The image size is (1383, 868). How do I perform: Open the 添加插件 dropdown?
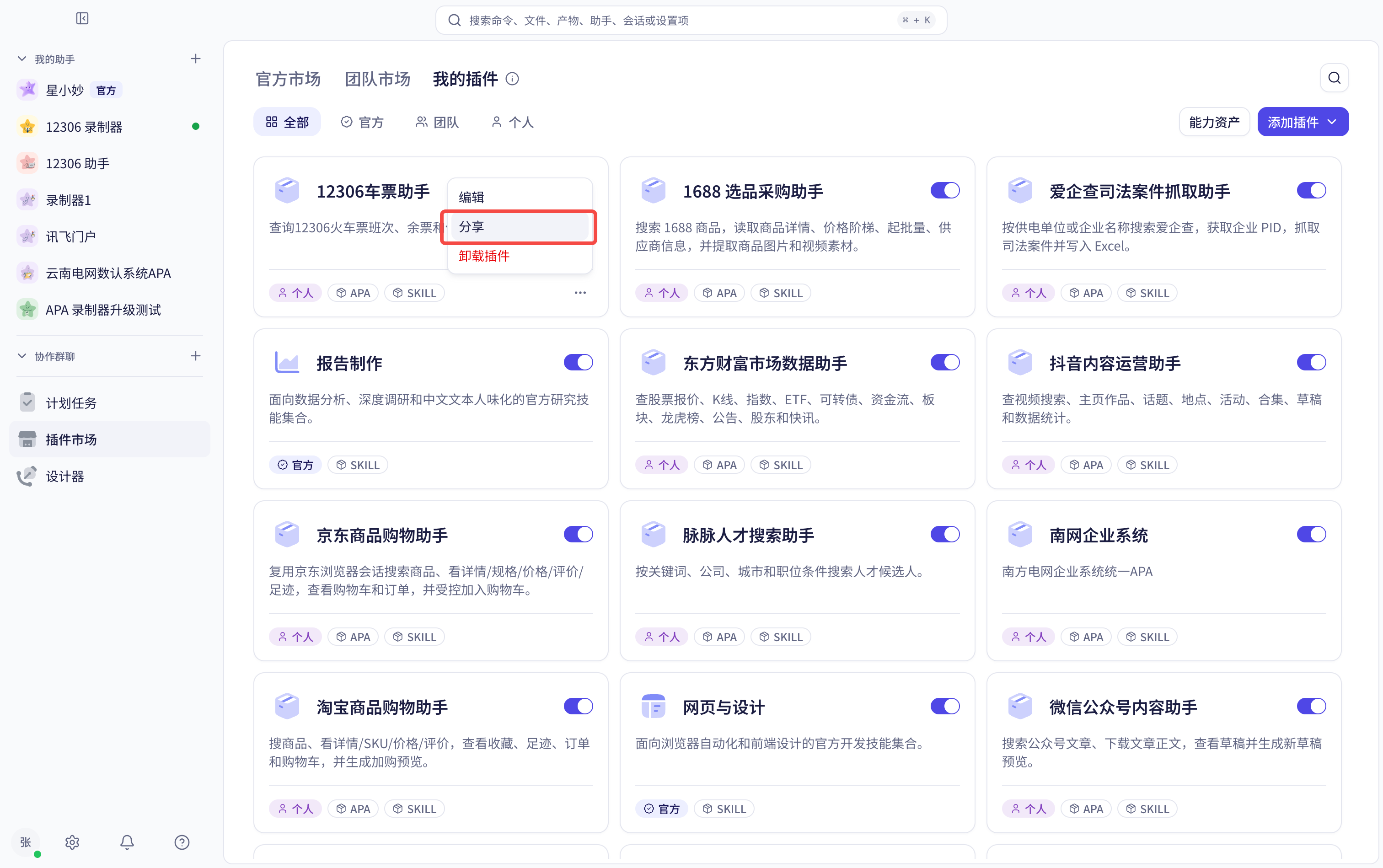(x=1303, y=122)
